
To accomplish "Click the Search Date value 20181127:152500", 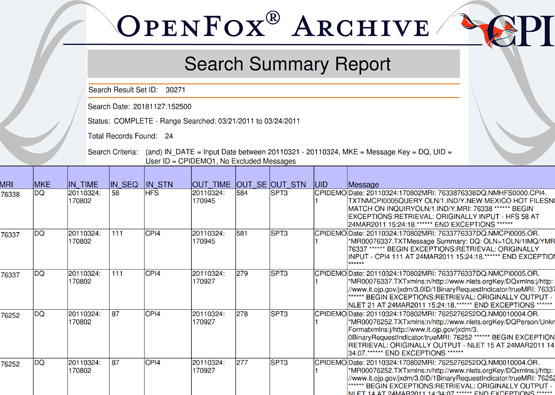I will pyautogui.click(x=162, y=107).
